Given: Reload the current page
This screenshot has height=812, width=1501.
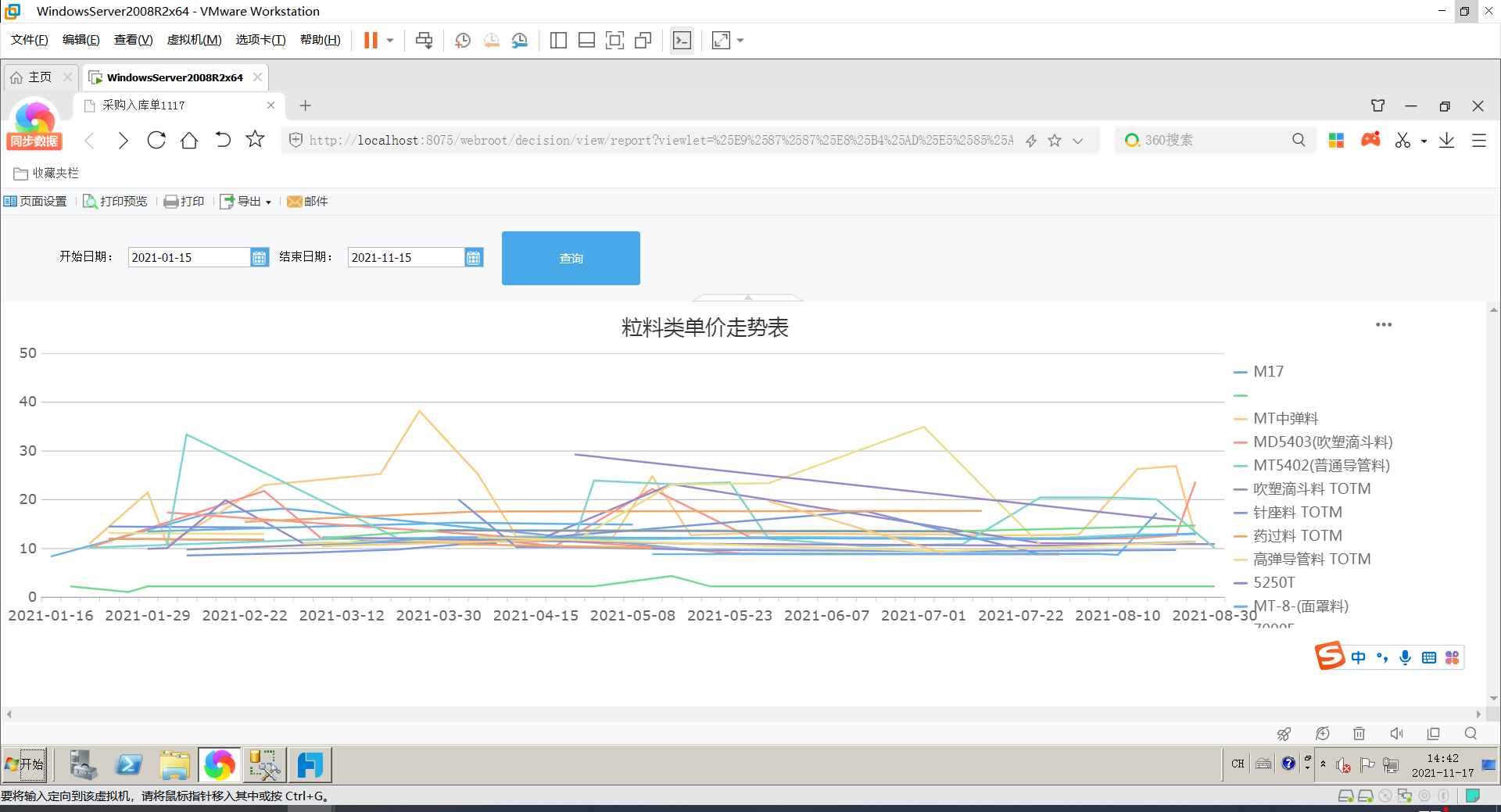Looking at the screenshot, I should click(156, 140).
